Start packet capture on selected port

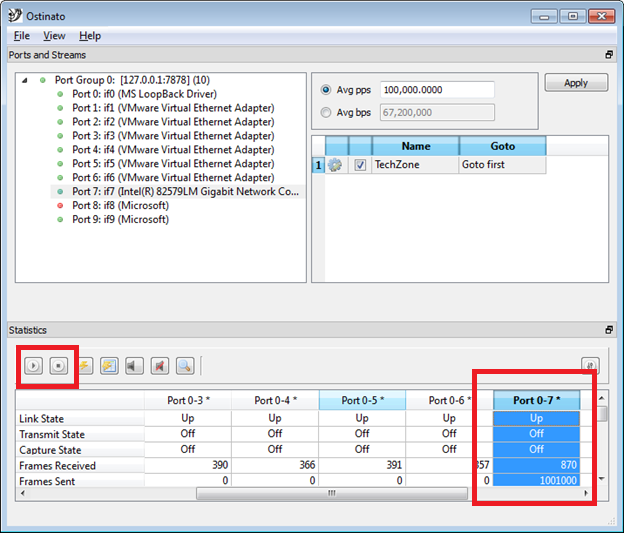coord(135,365)
